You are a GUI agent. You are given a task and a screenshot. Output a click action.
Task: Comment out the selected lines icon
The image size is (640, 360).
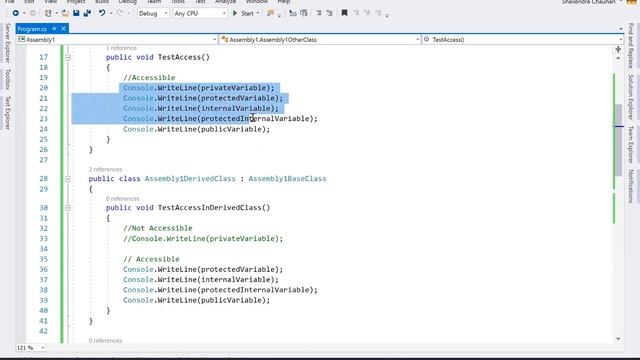319,13
